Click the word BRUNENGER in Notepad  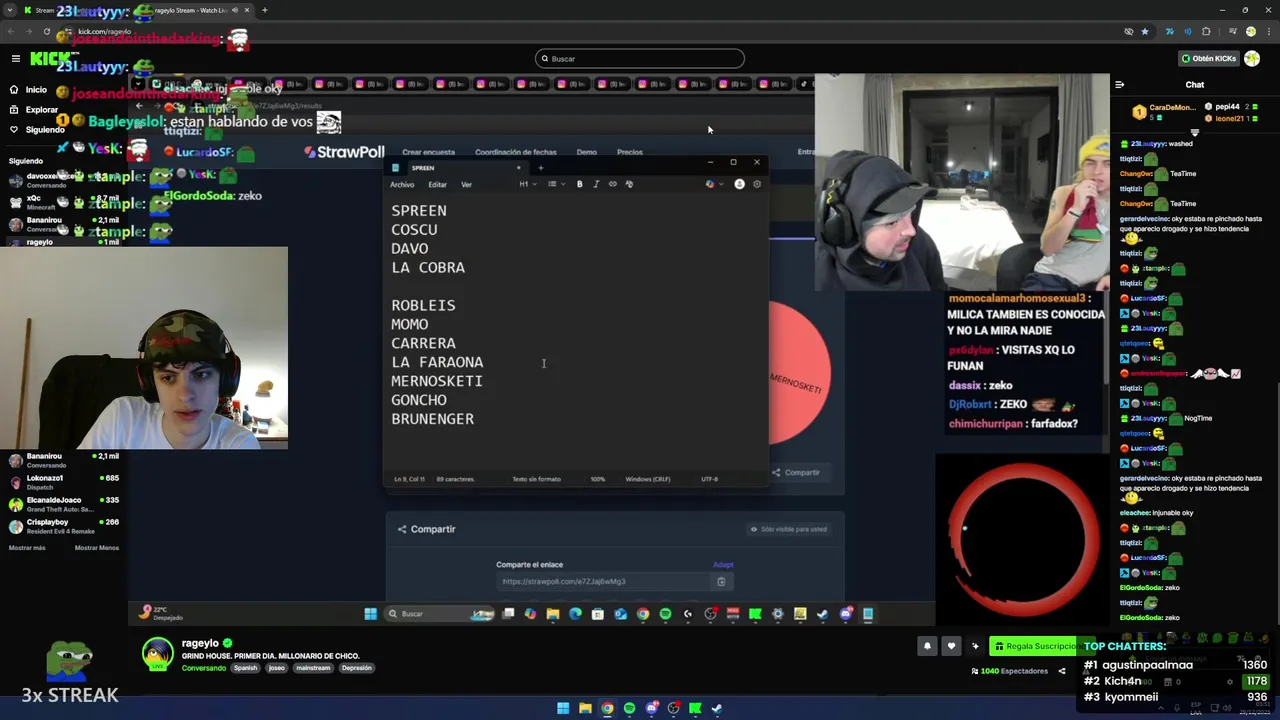coord(433,419)
